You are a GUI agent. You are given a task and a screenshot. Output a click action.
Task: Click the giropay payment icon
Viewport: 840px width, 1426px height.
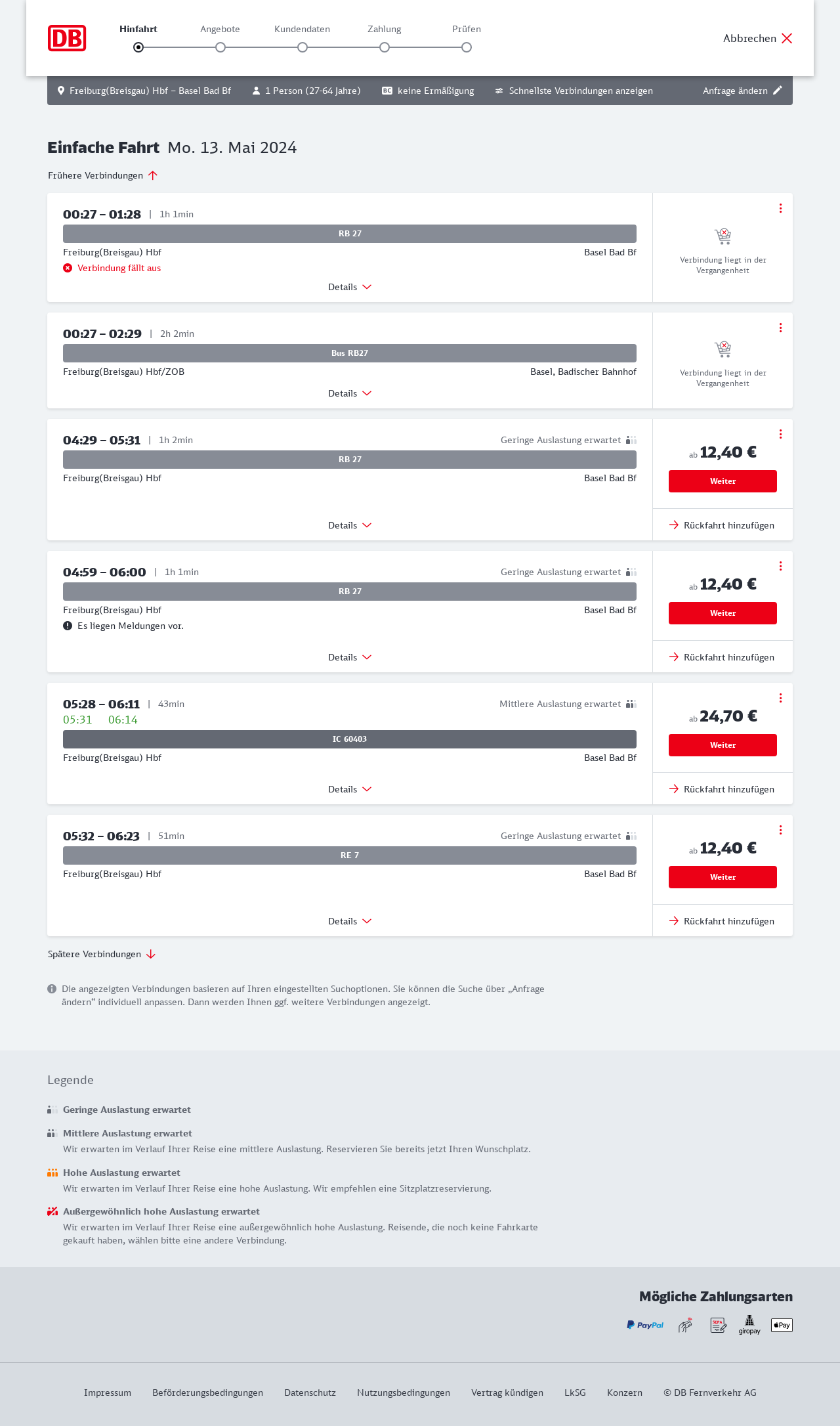749,1325
